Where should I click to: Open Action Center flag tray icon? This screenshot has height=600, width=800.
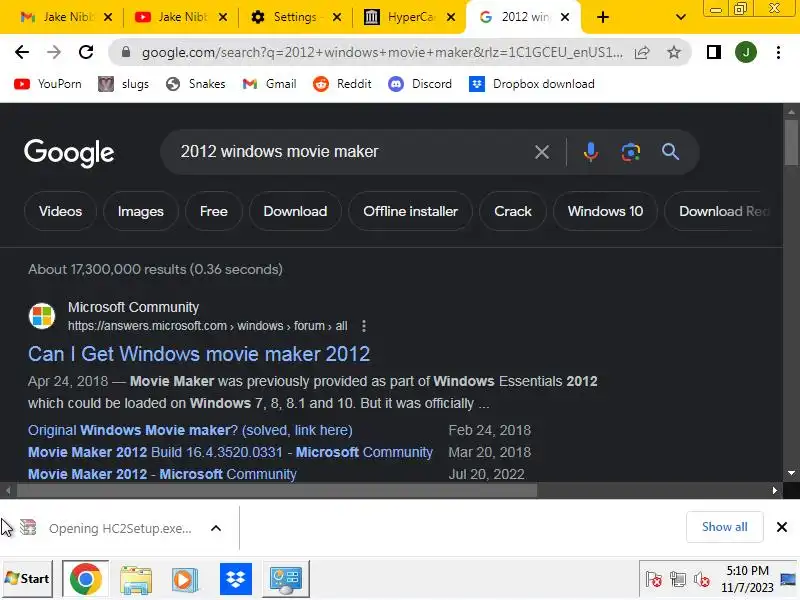point(654,580)
